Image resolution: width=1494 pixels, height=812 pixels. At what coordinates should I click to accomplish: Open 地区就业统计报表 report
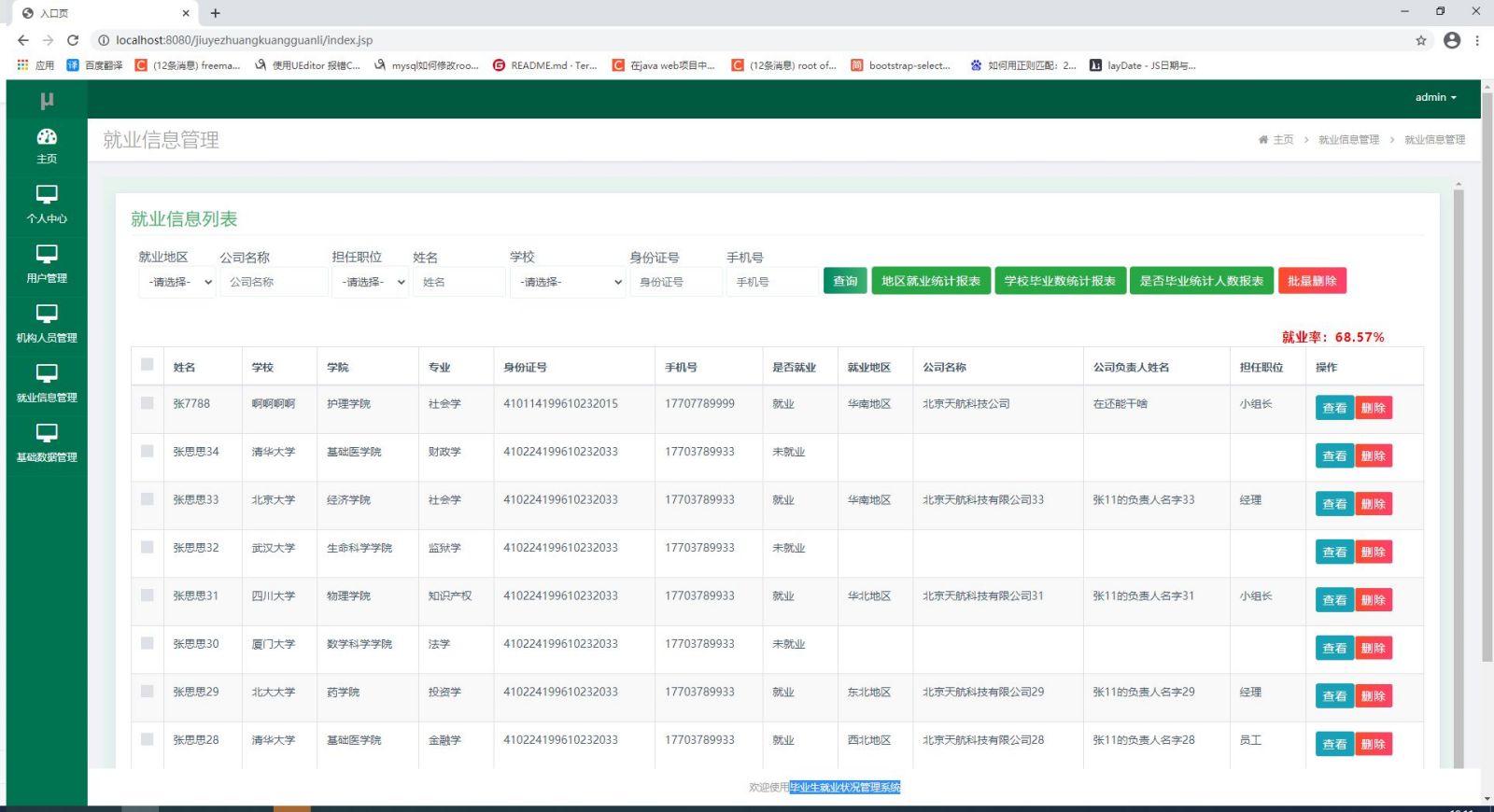pyautogui.click(x=931, y=281)
